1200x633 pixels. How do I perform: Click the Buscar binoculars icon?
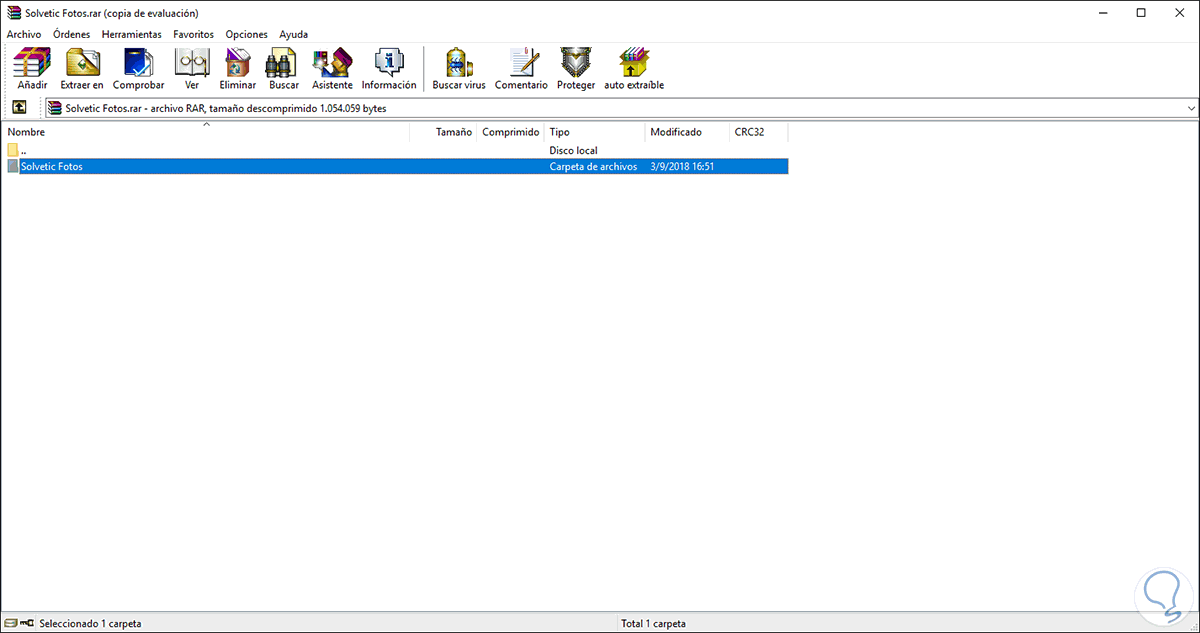[x=284, y=62]
